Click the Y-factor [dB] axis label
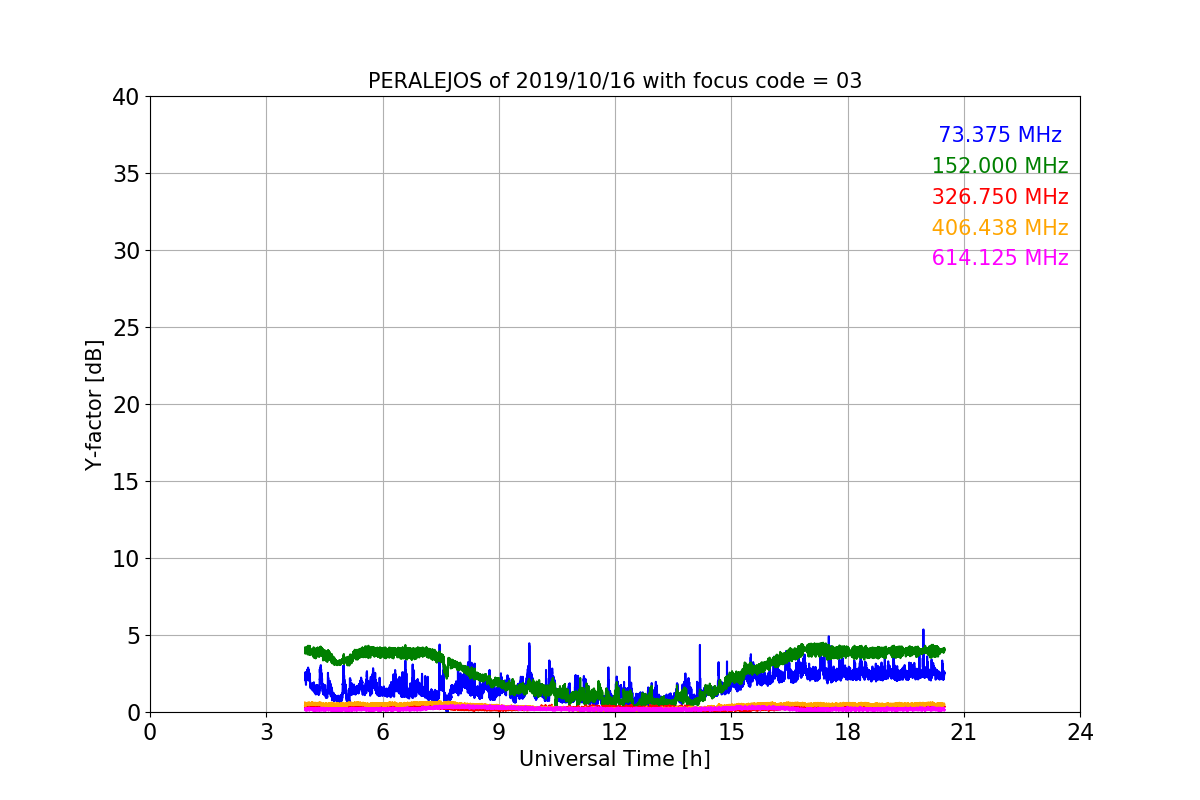 click(x=94, y=404)
